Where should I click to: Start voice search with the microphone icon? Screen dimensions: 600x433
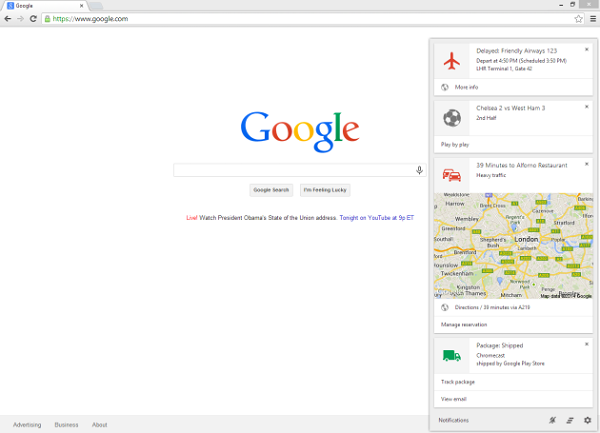pos(419,170)
